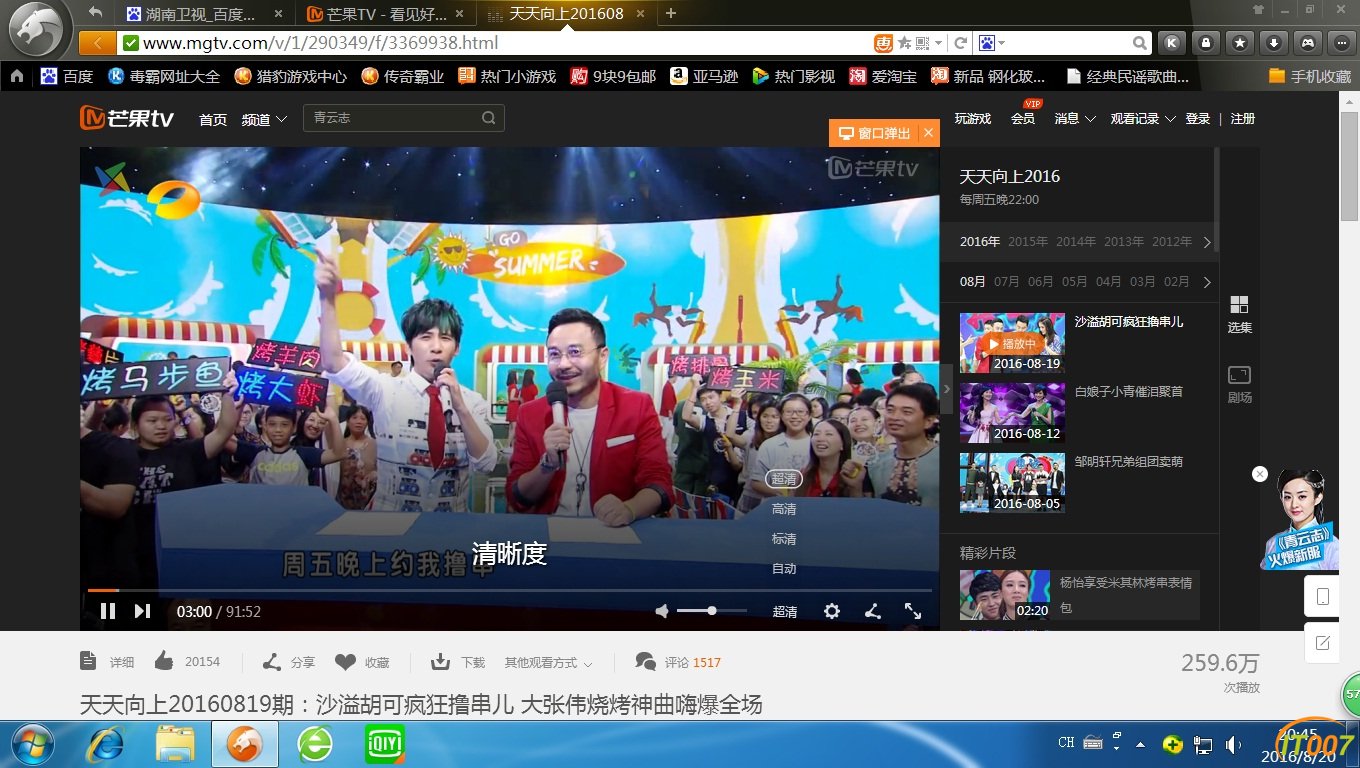Screen dimensions: 1360x768
Task: Open 亚马逊 bookmark
Action: (705, 76)
